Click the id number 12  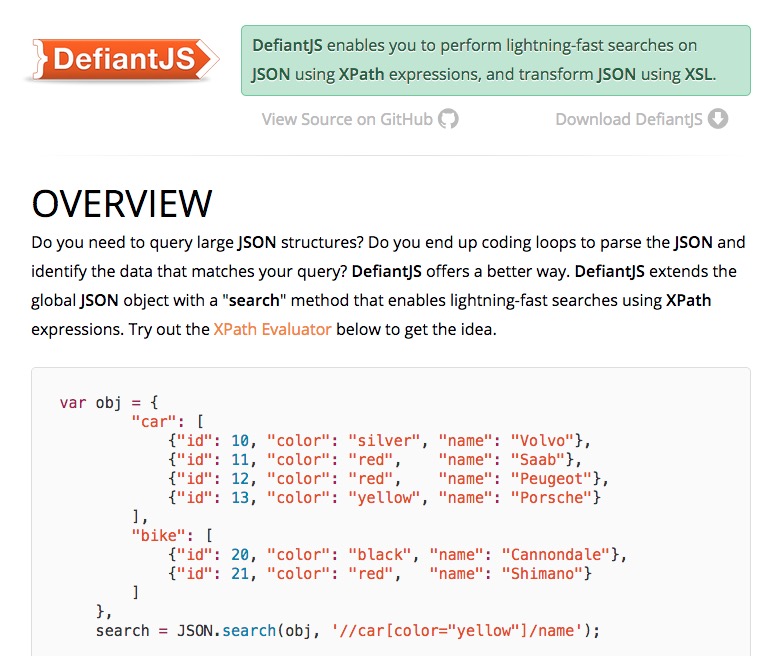point(240,478)
